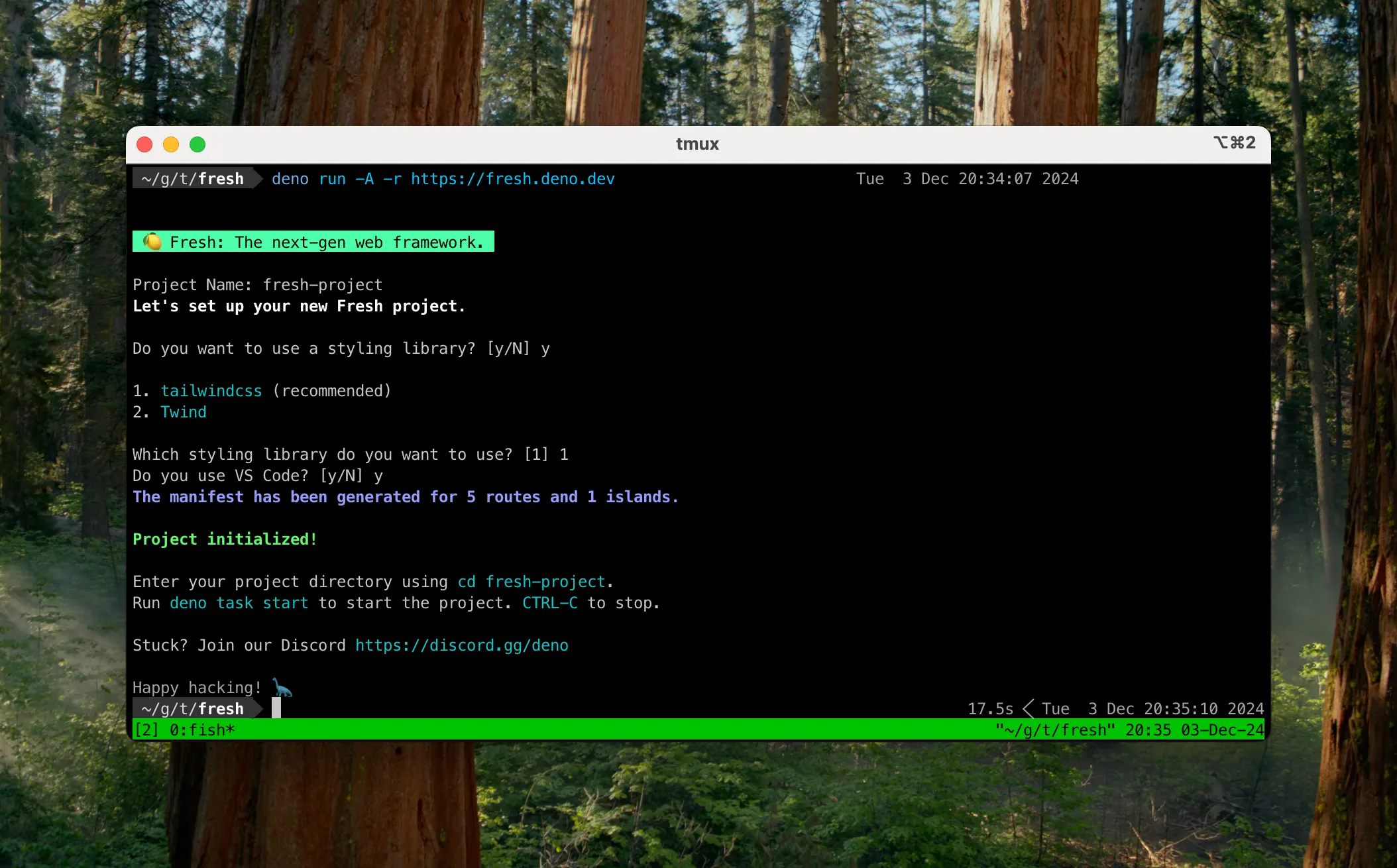The height and width of the screenshot is (868, 1397).
Task: Click the left chevron before bottom timestamp
Action: (x=1028, y=709)
